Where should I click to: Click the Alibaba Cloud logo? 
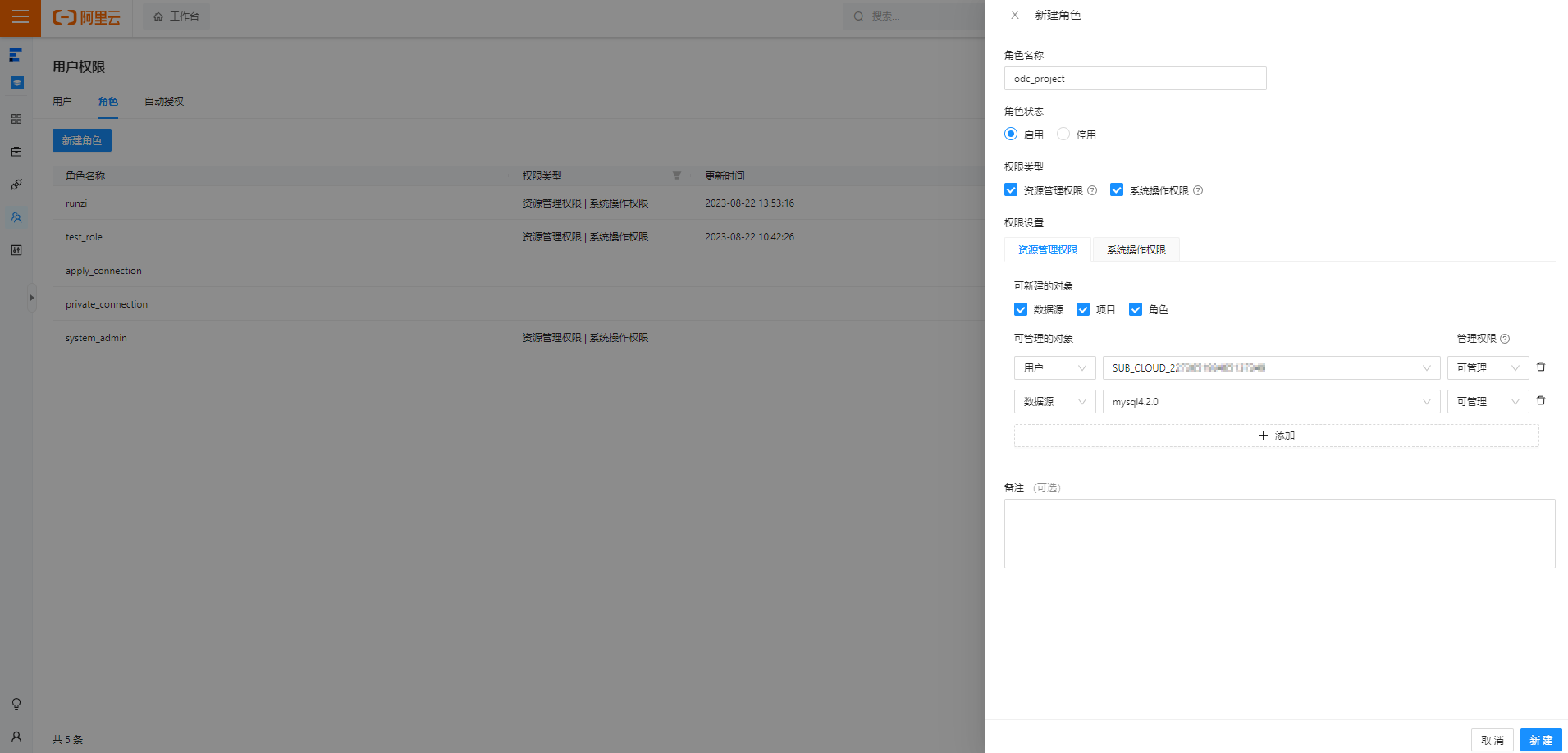(x=86, y=17)
